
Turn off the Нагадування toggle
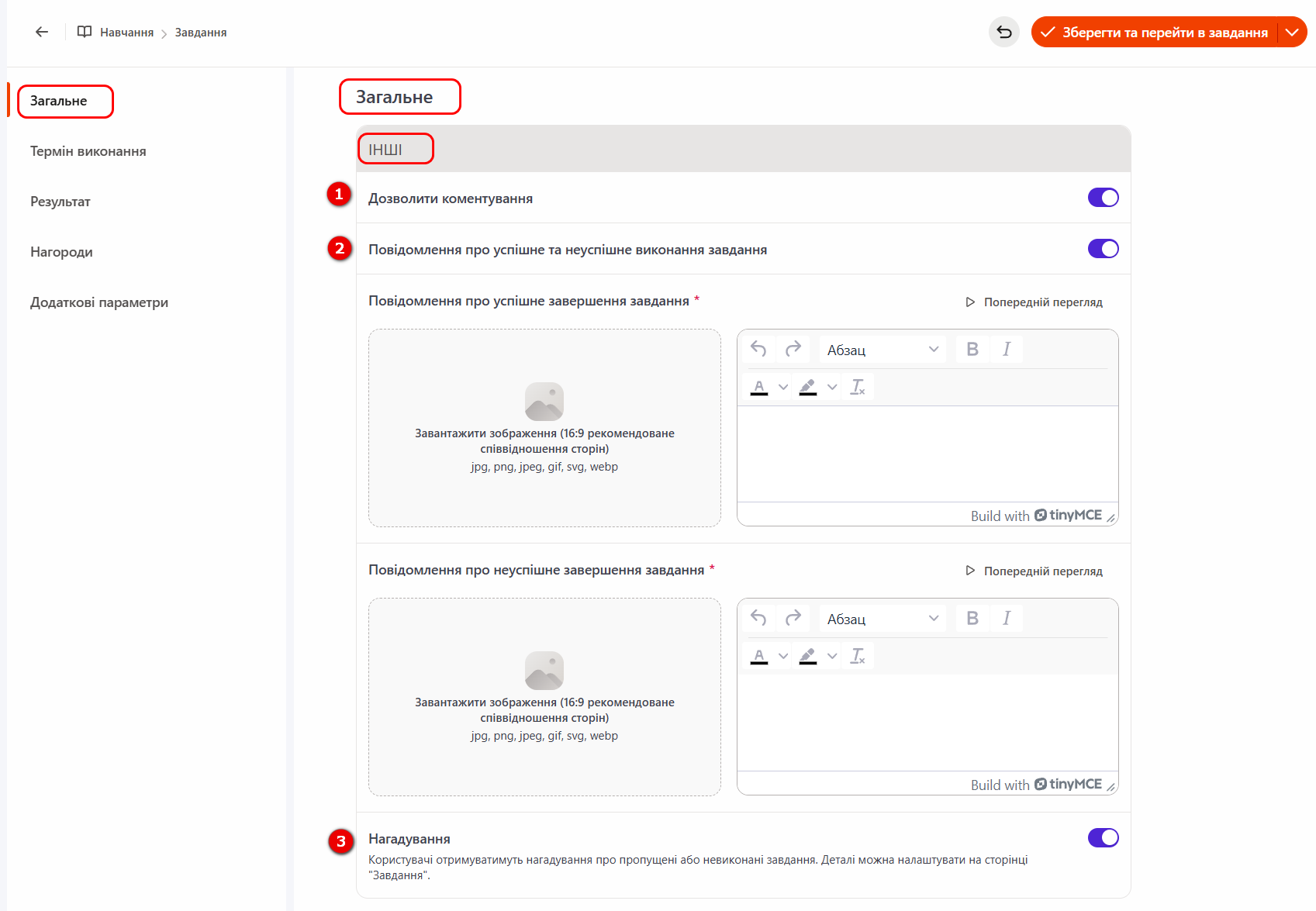(1103, 838)
